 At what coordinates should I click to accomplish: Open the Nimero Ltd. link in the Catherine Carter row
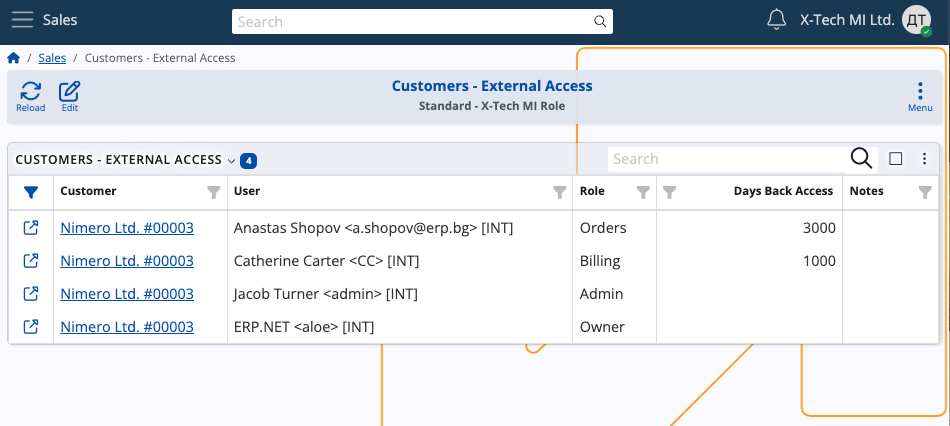(127, 261)
